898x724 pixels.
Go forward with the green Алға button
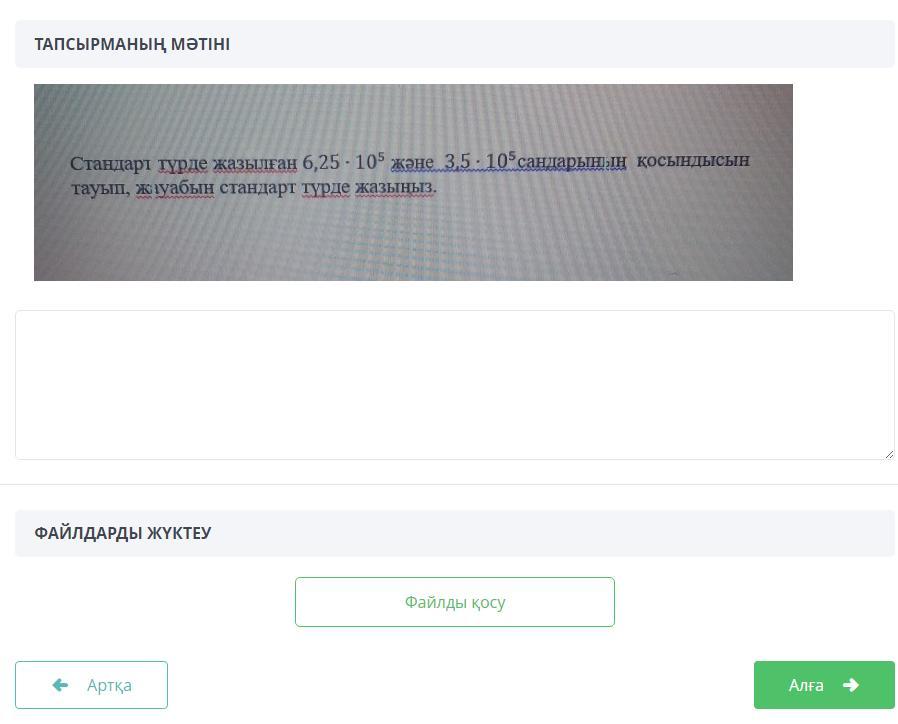(824, 685)
